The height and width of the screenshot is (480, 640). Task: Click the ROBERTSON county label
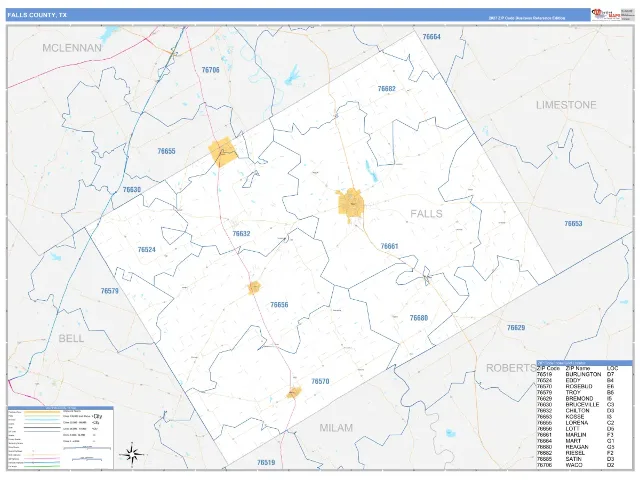point(511,368)
